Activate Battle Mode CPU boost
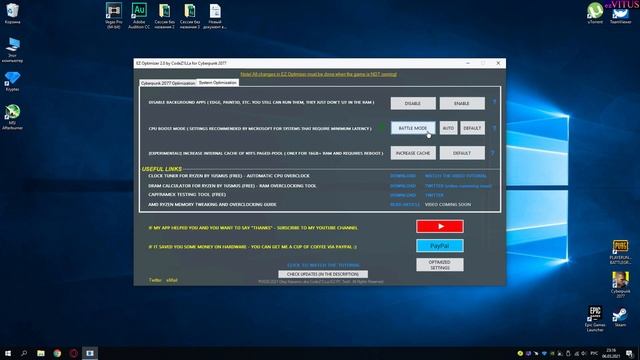 (413, 128)
